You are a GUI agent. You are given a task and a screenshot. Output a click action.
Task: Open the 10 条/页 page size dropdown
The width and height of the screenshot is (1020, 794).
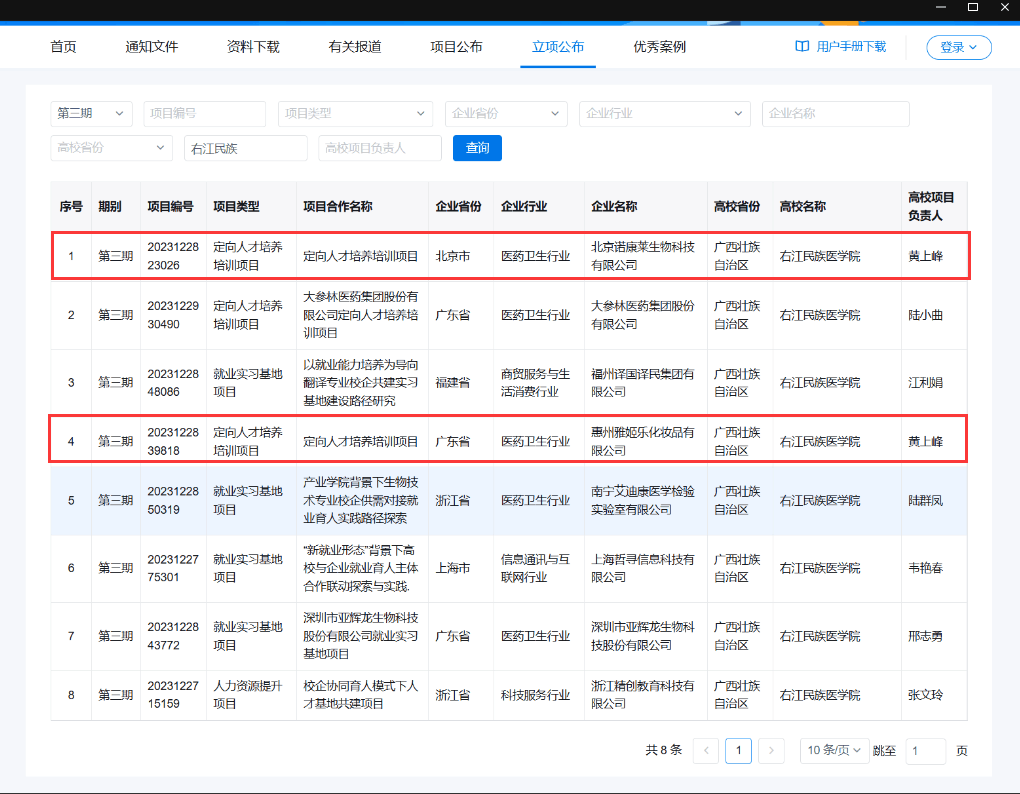pyautogui.click(x=835, y=750)
